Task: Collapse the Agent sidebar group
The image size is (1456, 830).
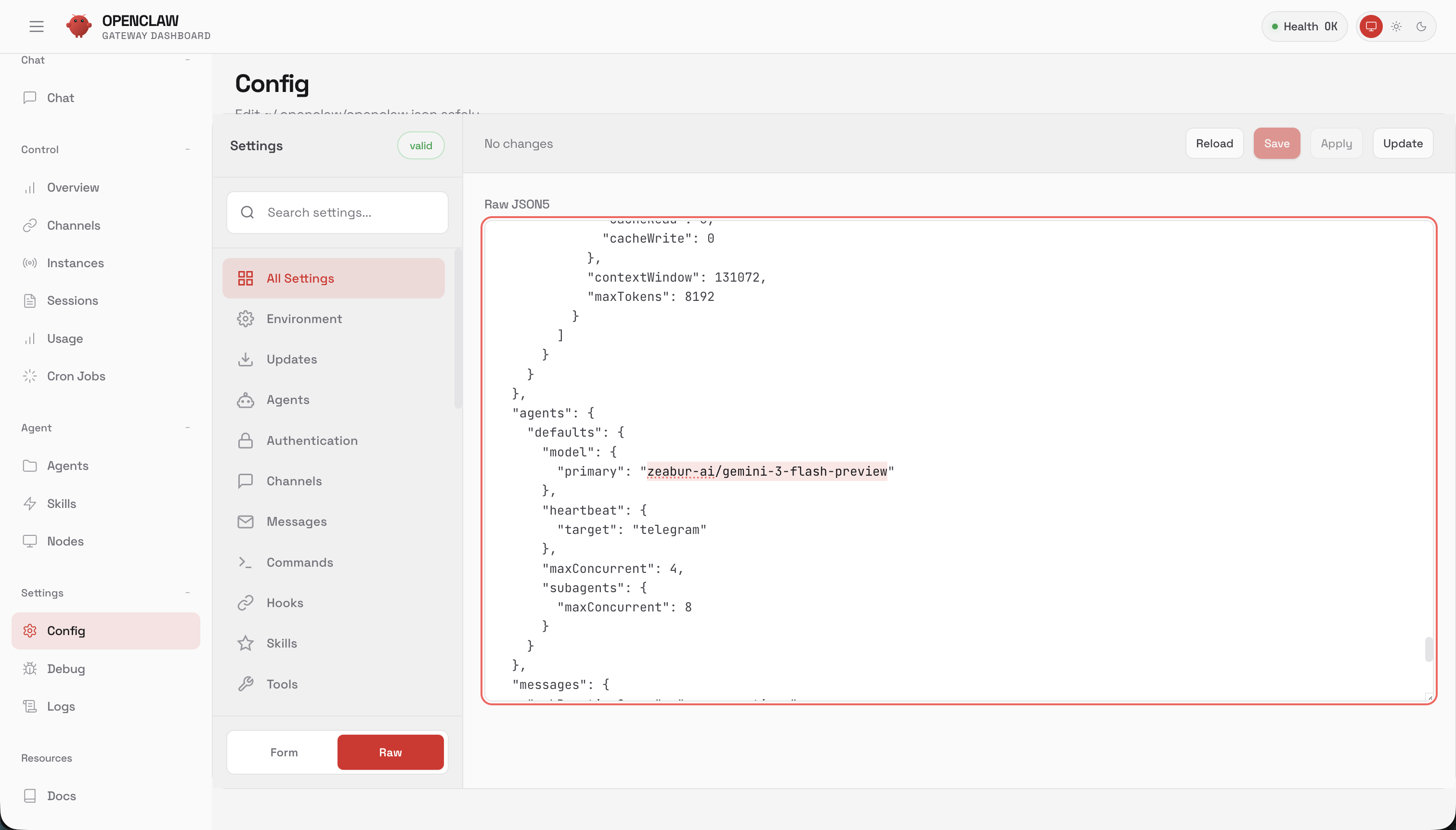Action: pyautogui.click(x=188, y=428)
